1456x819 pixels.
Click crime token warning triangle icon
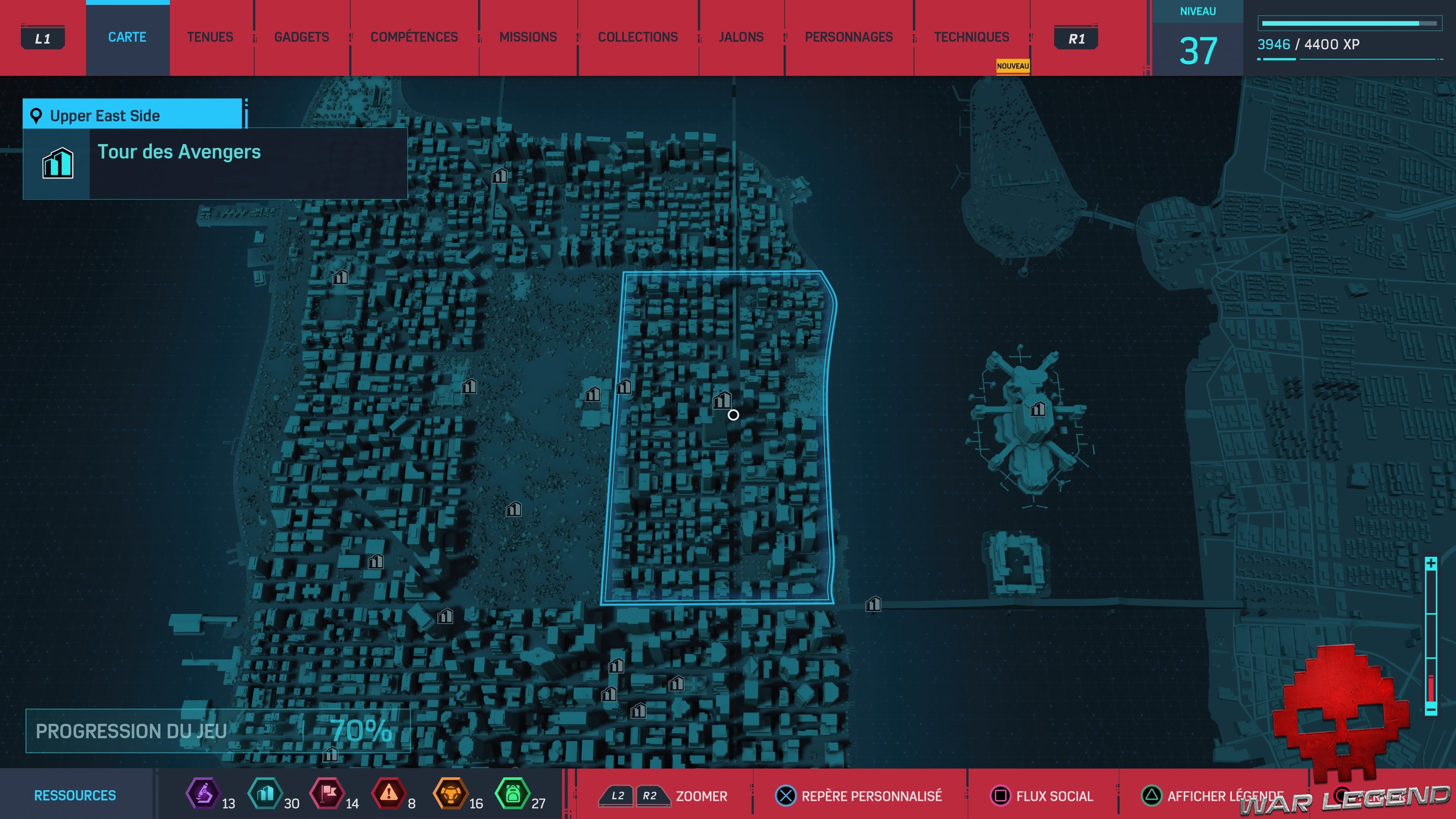pos(388,794)
